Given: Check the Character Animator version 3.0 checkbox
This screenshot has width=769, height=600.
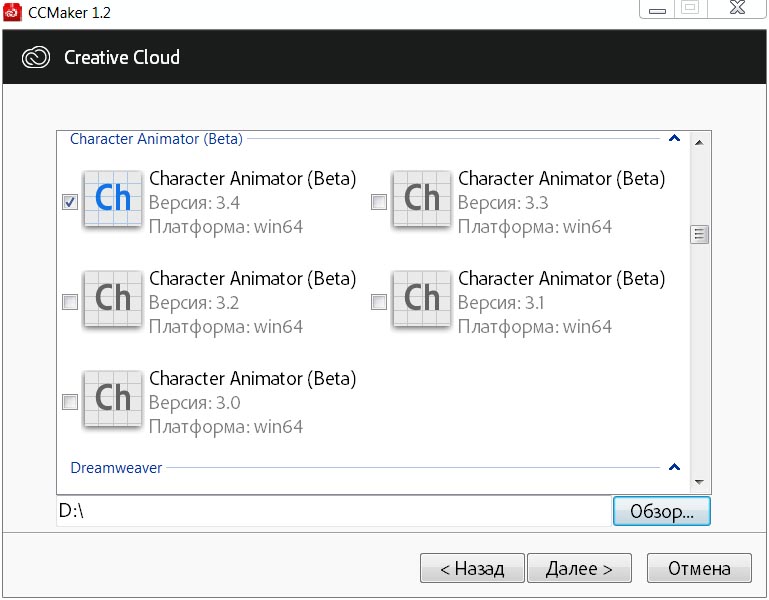Looking at the screenshot, I should 70,402.
